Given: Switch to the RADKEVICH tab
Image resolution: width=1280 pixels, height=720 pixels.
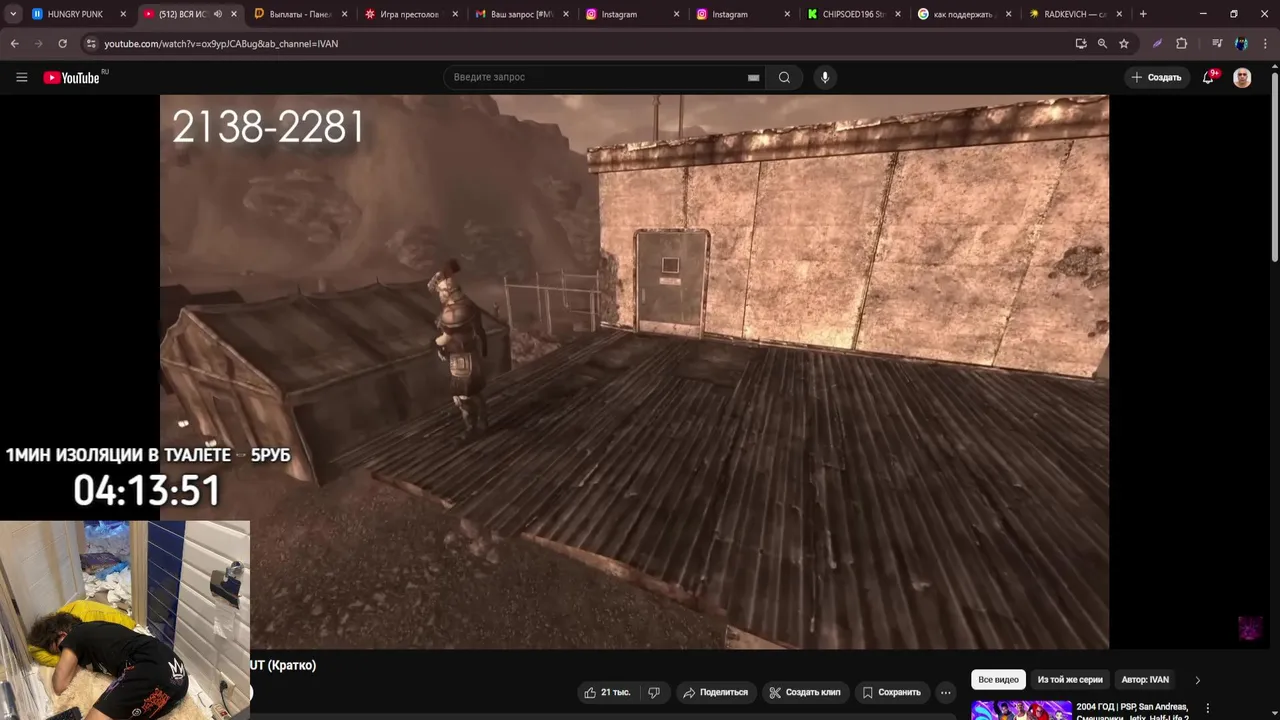Looking at the screenshot, I should coord(1074,14).
